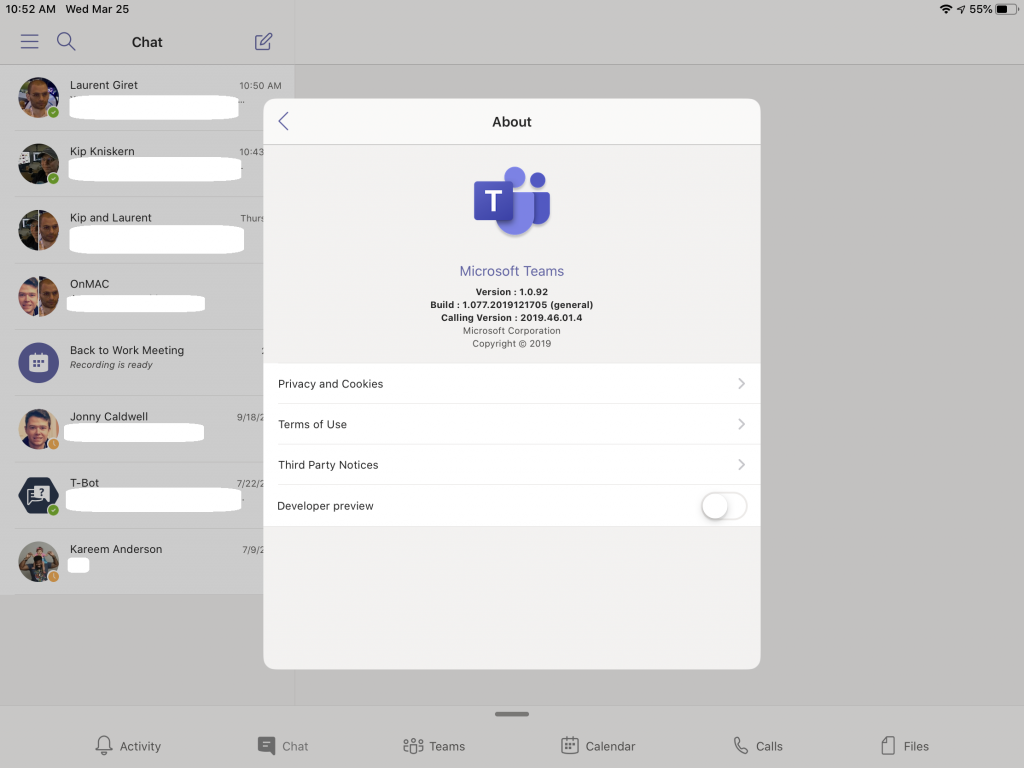
Task: Switch to the Teams tab
Action: [x=434, y=746]
